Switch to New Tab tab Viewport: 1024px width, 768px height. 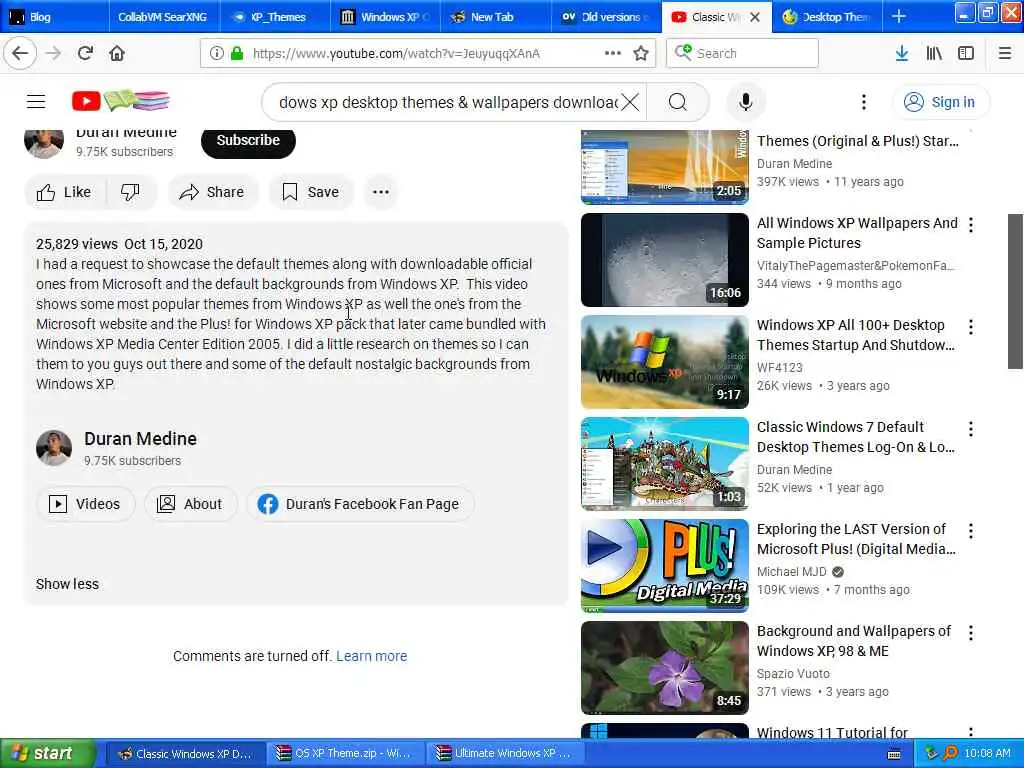tap(496, 17)
